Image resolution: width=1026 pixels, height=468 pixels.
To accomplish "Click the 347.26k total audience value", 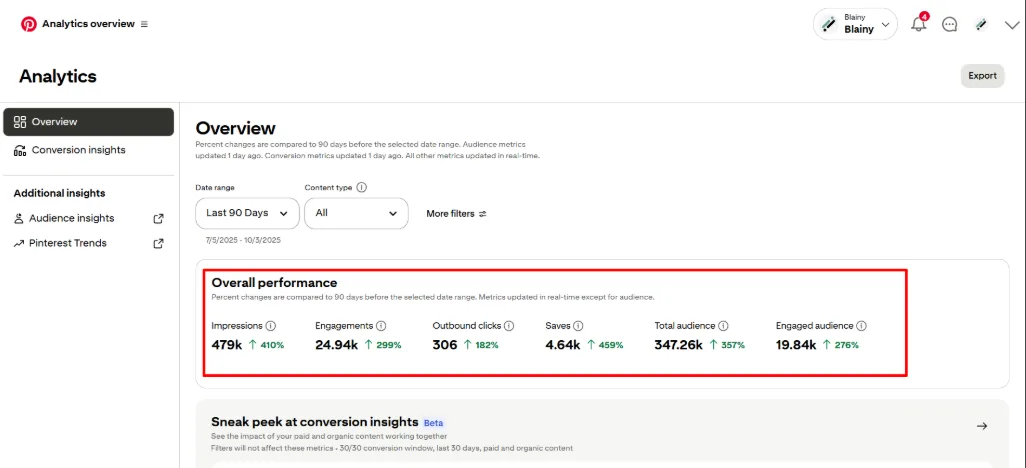I will tap(679, 345).
